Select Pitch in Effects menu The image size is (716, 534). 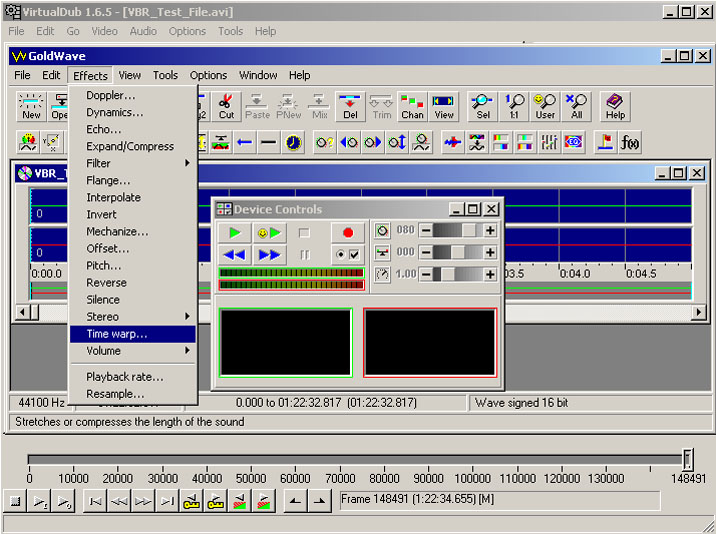(132, 265)
